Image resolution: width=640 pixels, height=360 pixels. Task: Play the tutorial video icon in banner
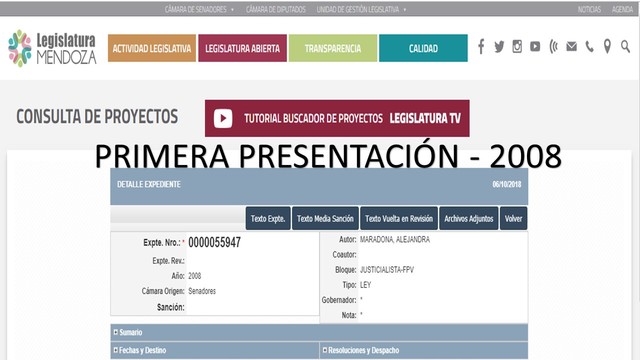[223, 118]
